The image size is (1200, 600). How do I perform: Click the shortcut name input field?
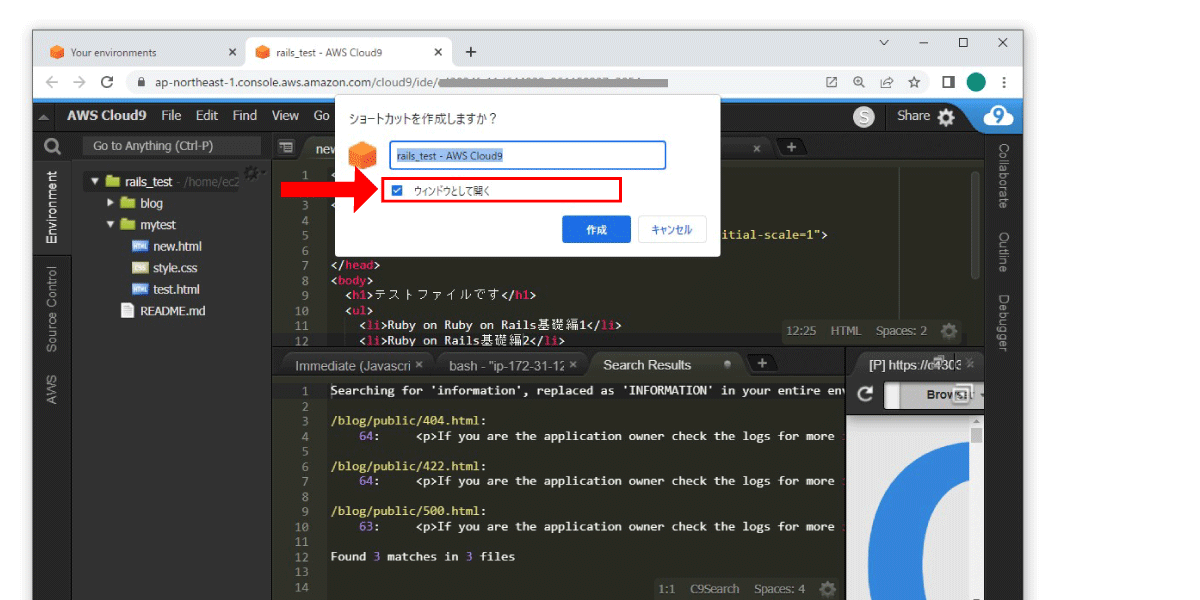click(x=527, y=155)
